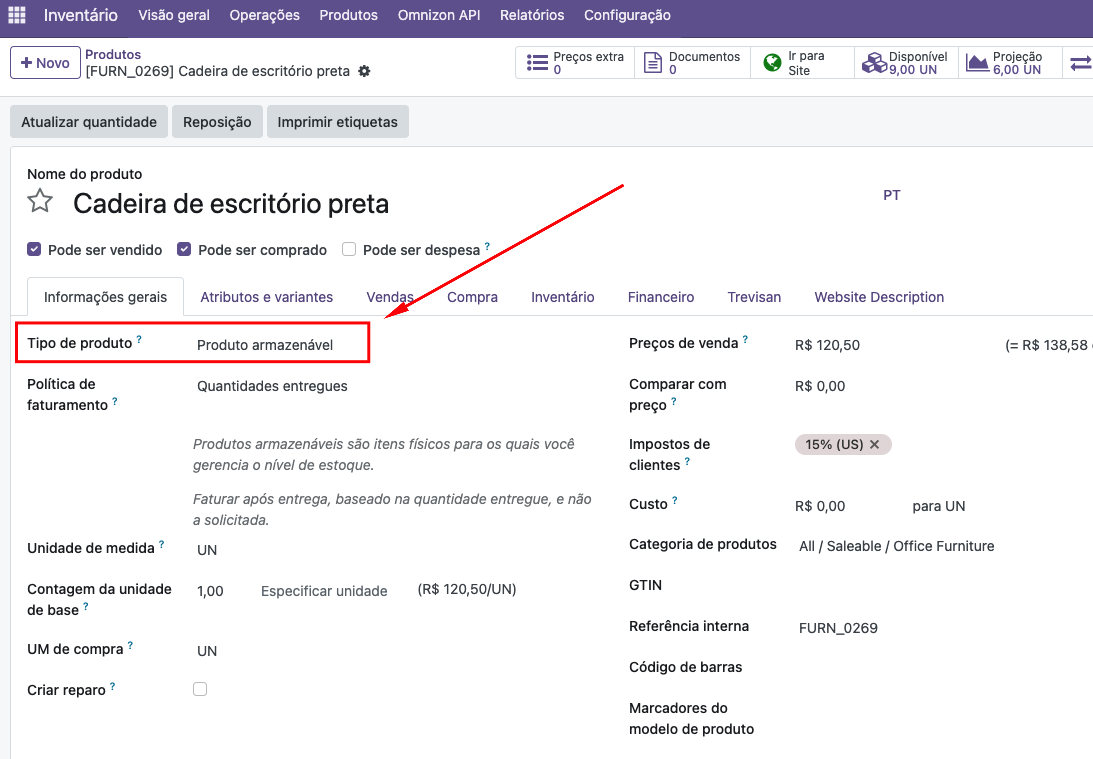The height and width of the screenshot is (759, 1093).
Task: Open Configuração menu
Action: pos(627,15)
